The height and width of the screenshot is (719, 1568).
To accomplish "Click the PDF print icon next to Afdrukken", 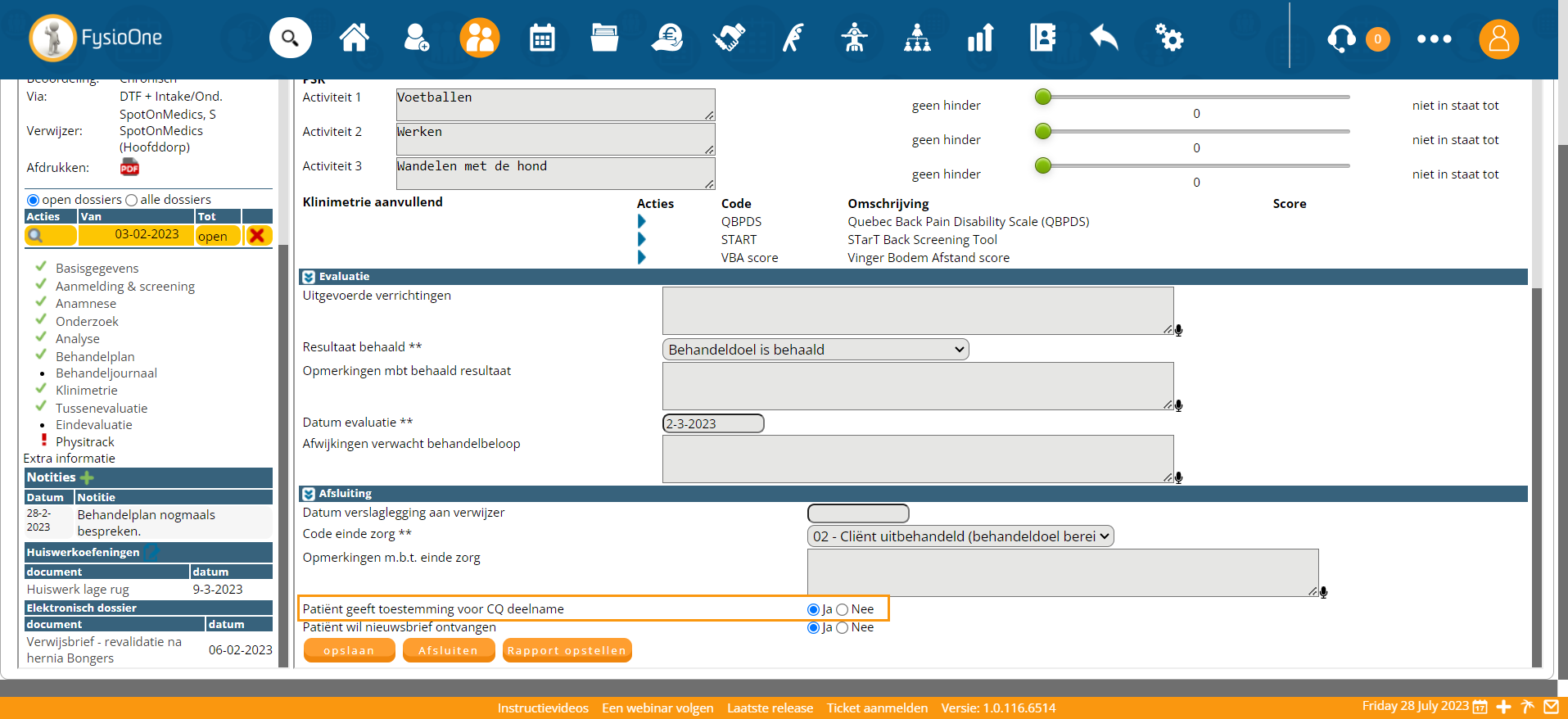I will (x=129, y=168).
